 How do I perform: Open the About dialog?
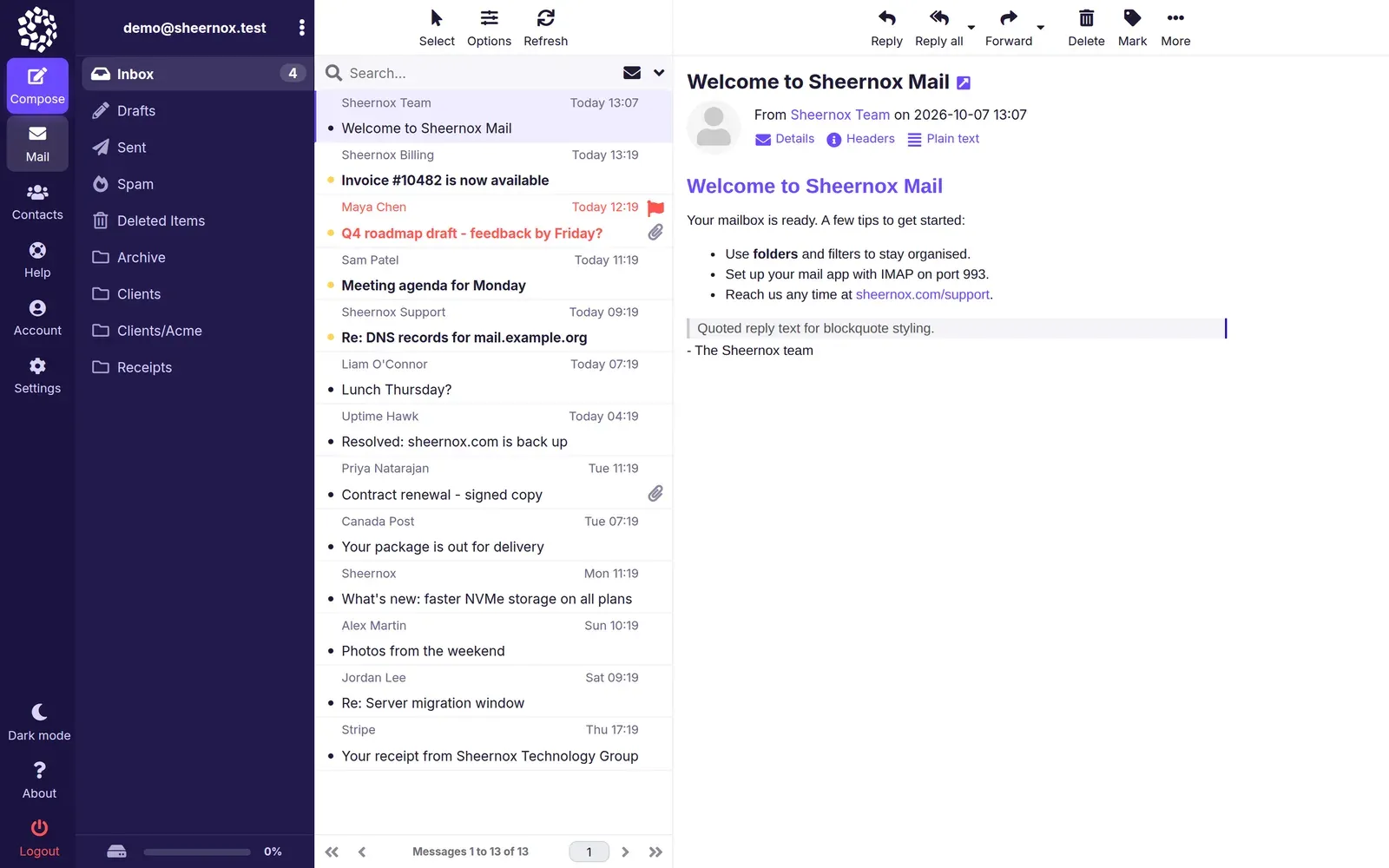(x=39, y=780)
